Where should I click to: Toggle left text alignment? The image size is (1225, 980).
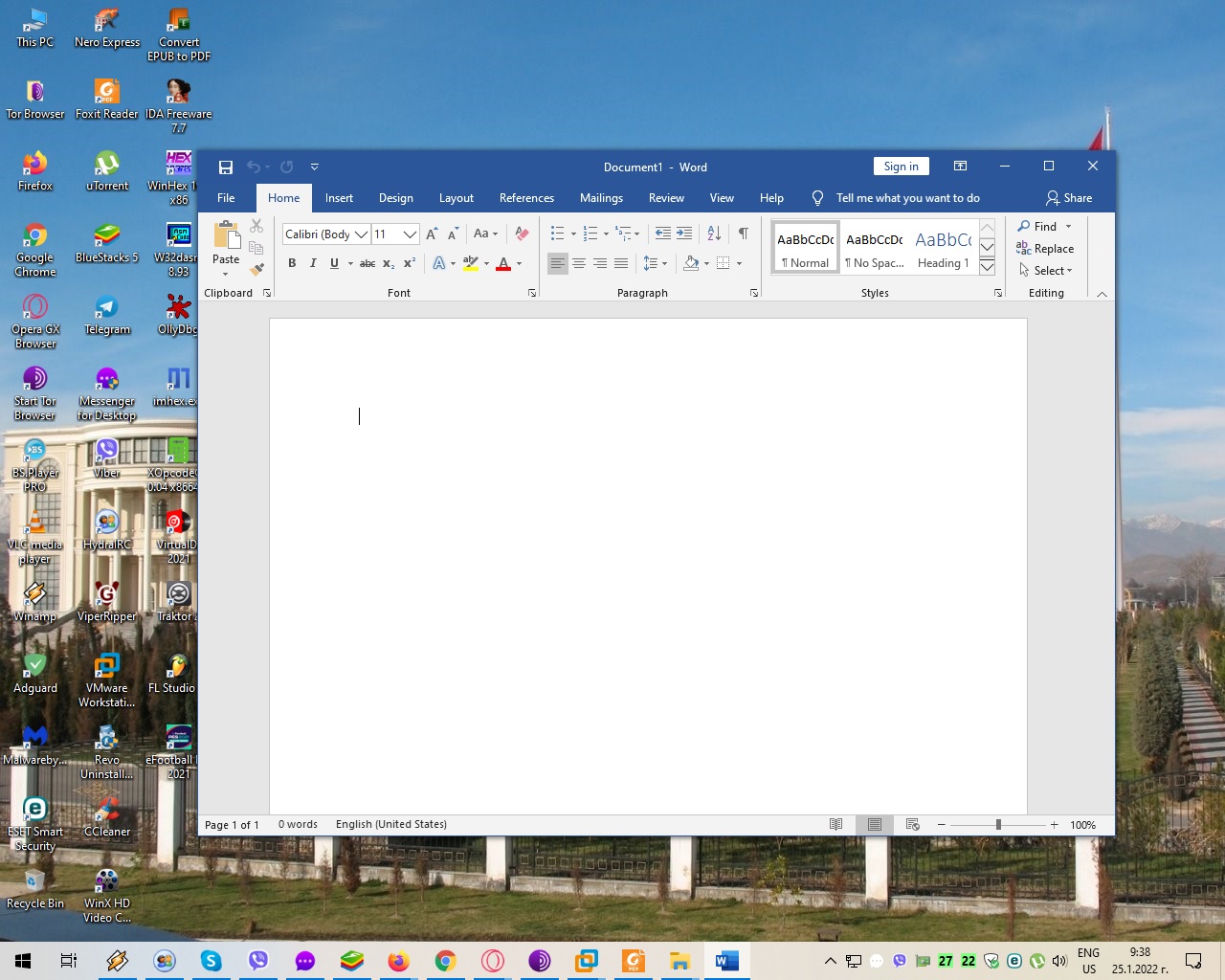click(558, 263)
